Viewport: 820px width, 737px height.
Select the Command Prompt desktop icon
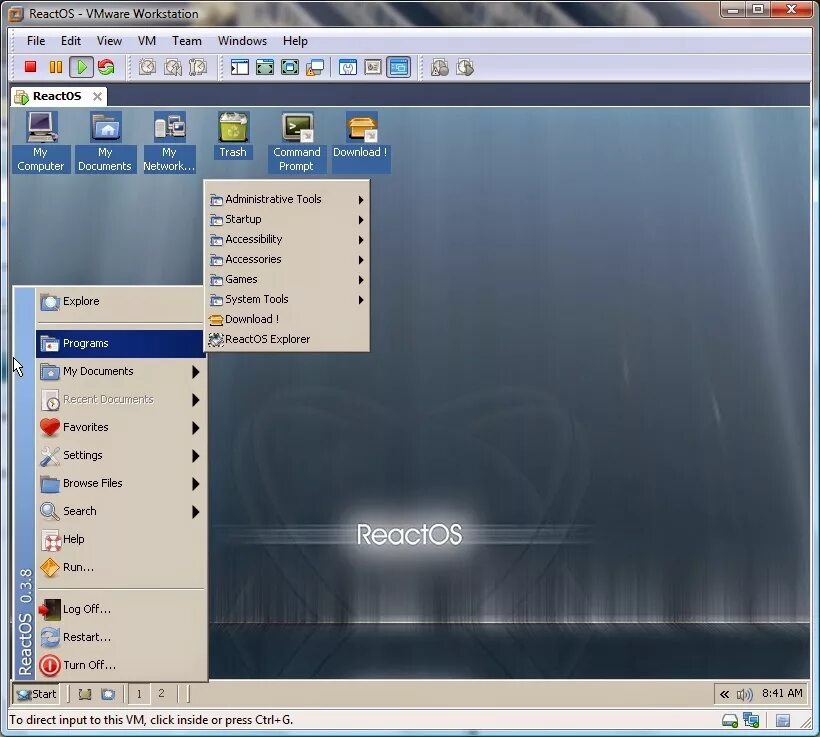(x=297, y=142)
